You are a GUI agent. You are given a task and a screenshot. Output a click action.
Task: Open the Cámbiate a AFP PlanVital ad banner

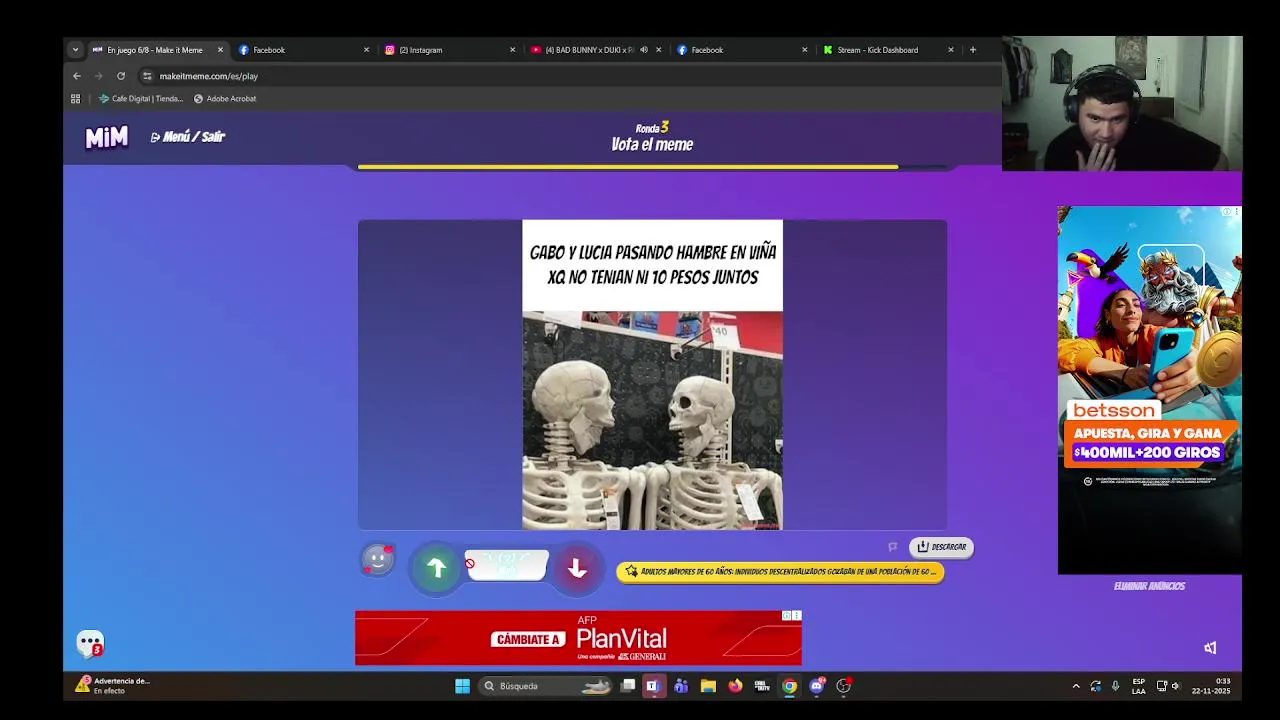coord(578,638)
